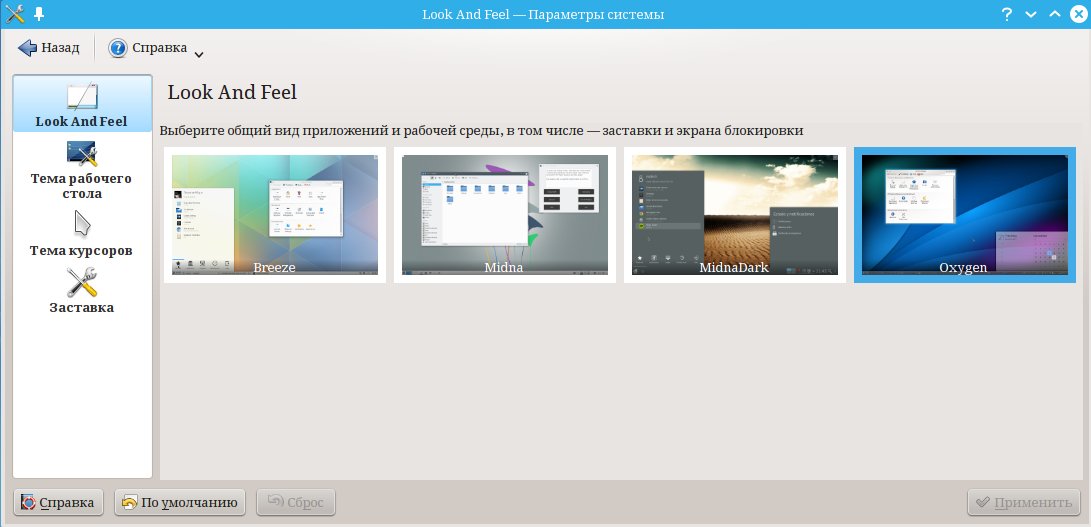Select Look And Feel sidebar module

pyautogui.click(x=82, y=104)
